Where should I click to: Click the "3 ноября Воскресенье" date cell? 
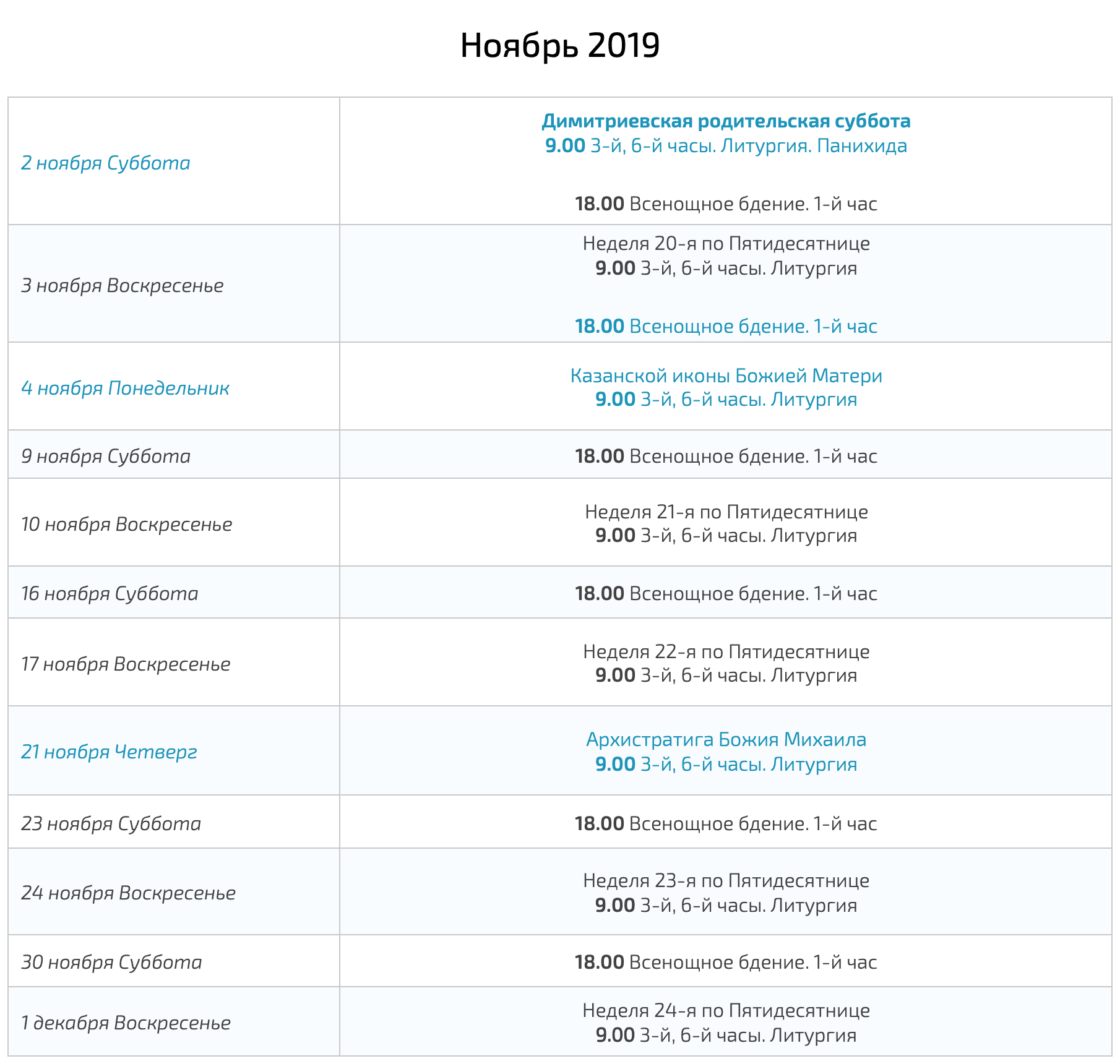[123, 285]
